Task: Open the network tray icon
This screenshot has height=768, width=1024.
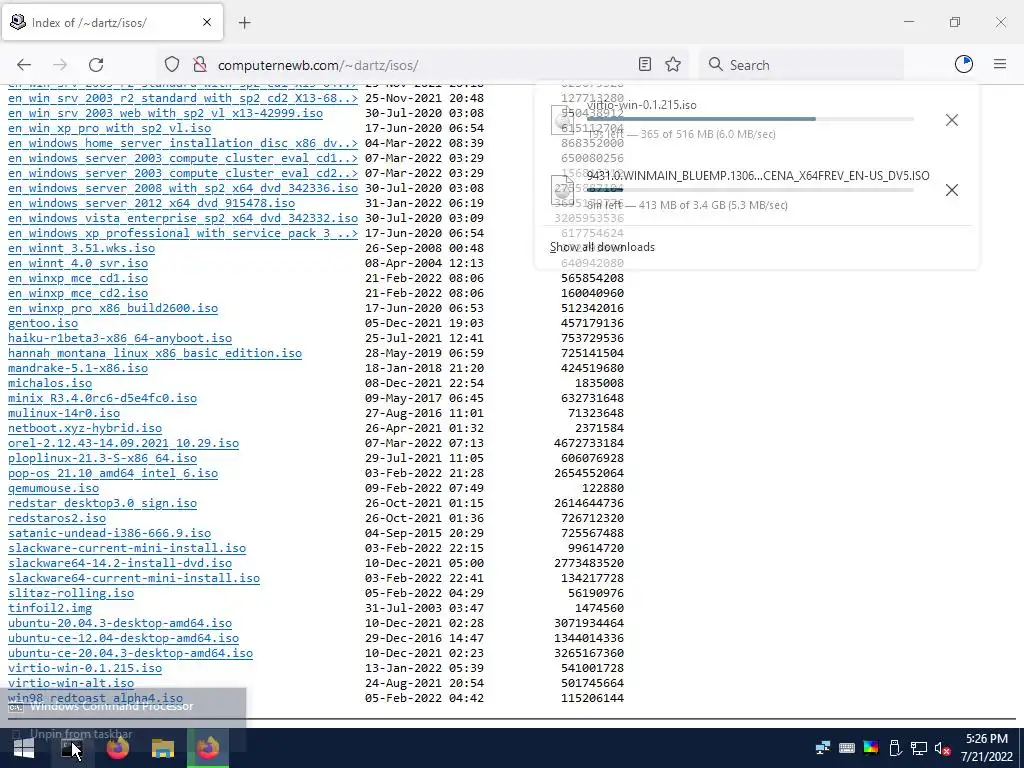Action: pyautogui.click(x=919, y=748)
